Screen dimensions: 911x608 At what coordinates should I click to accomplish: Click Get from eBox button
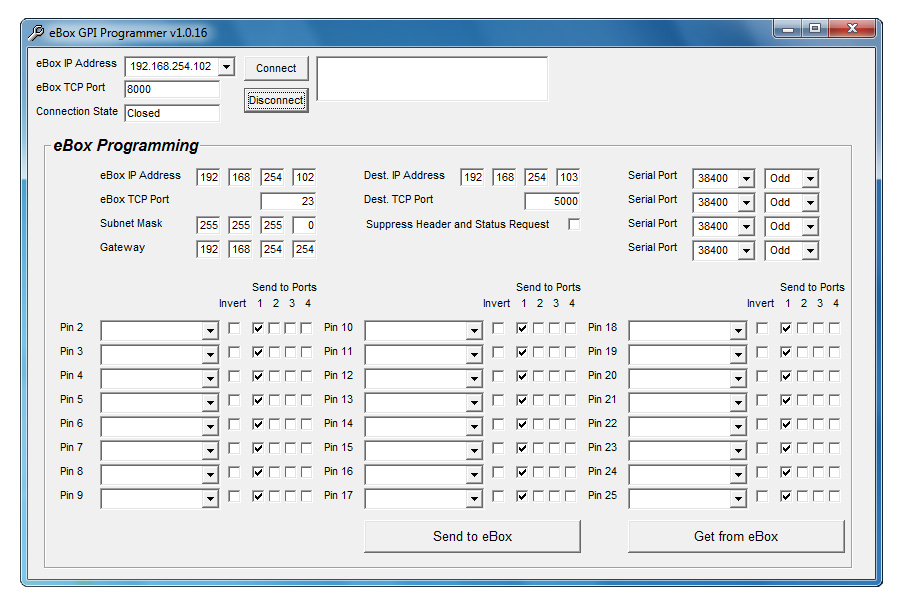736,536
